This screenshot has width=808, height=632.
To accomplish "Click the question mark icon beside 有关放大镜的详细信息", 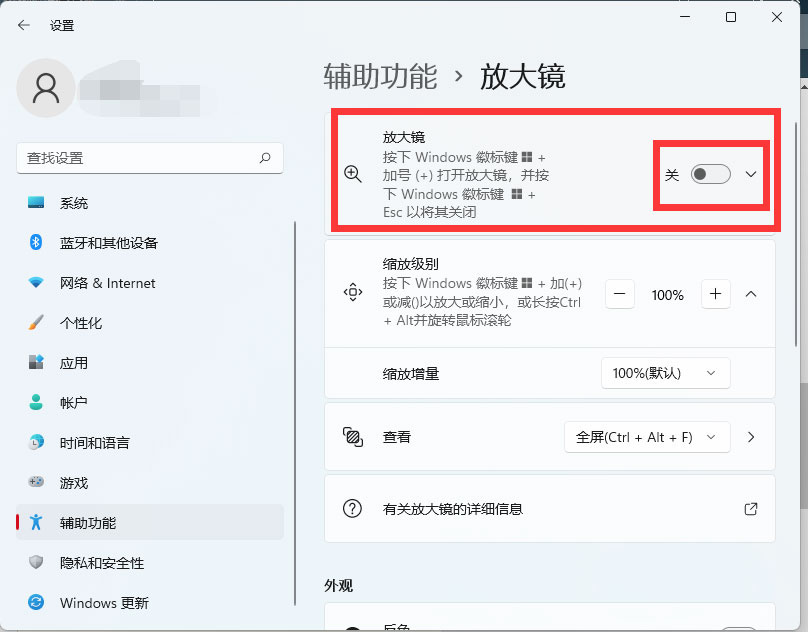I will pos(352,509).
